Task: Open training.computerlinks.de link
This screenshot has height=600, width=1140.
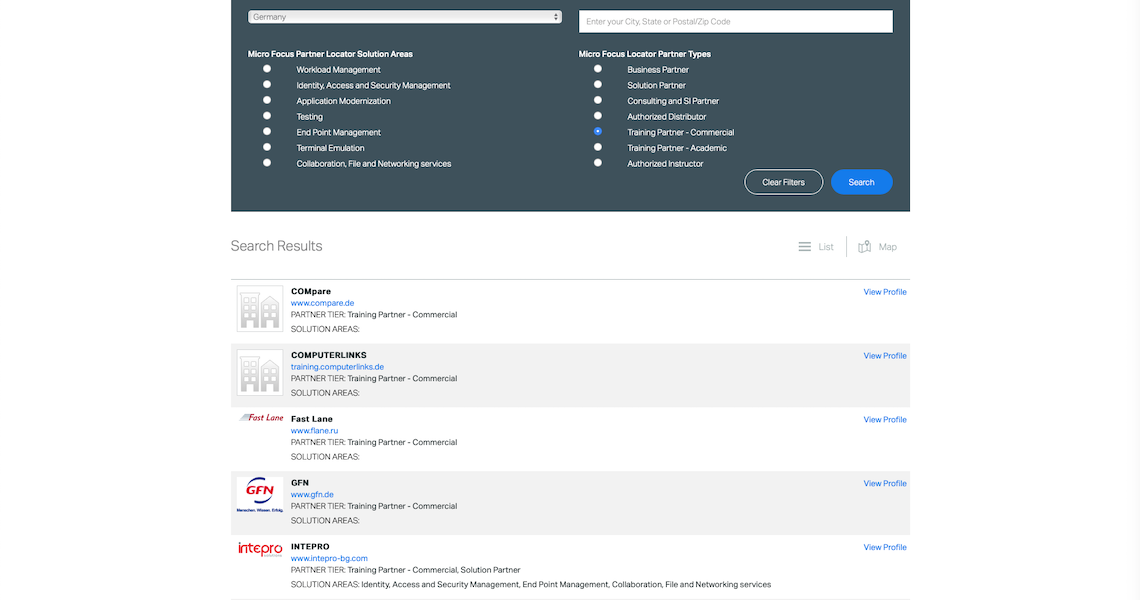Action: tap(337, 367)
